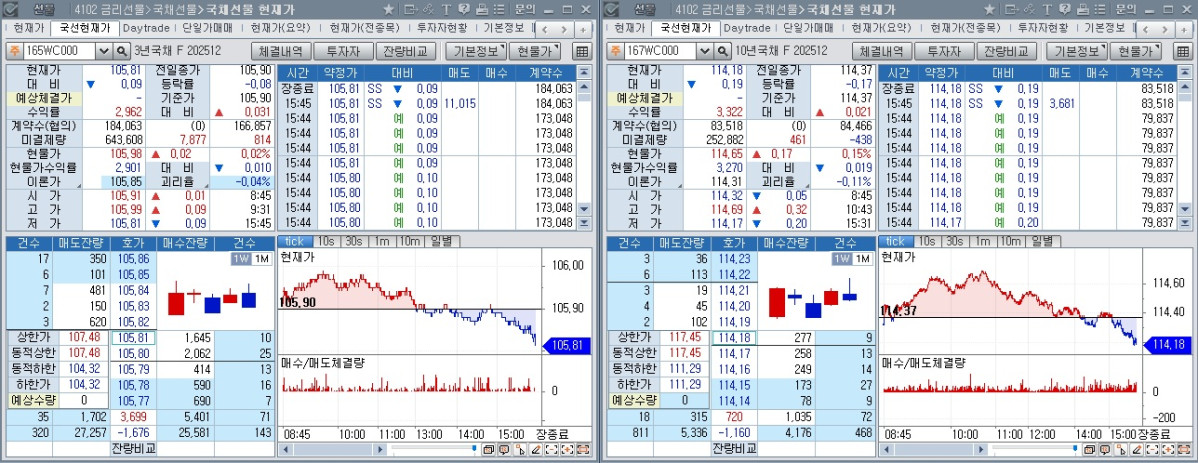Click 체결내역 button in right window
Viewport: 1198px width, 463px height.
coord(881,51)
